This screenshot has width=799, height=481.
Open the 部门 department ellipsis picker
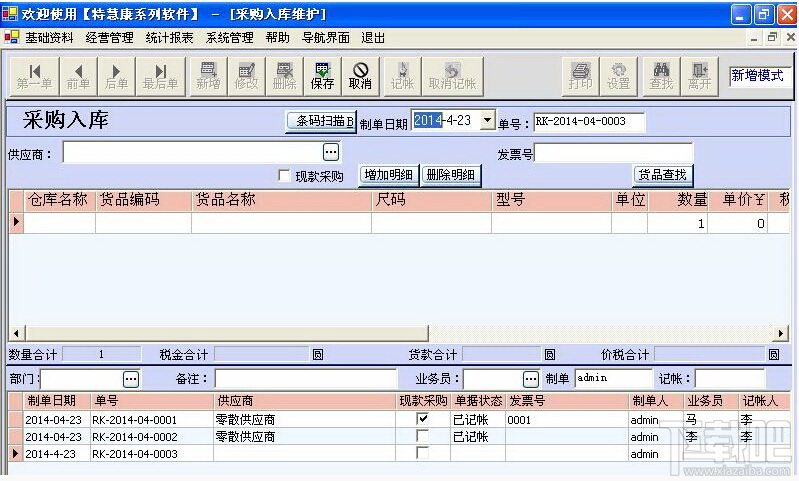[x=131, y=379]
